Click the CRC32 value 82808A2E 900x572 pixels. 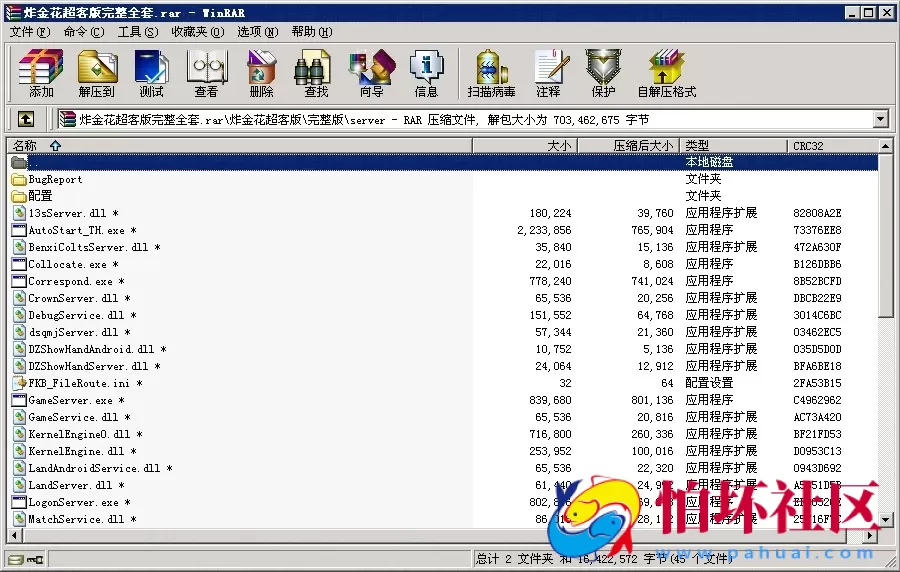(x=817, y=213)
